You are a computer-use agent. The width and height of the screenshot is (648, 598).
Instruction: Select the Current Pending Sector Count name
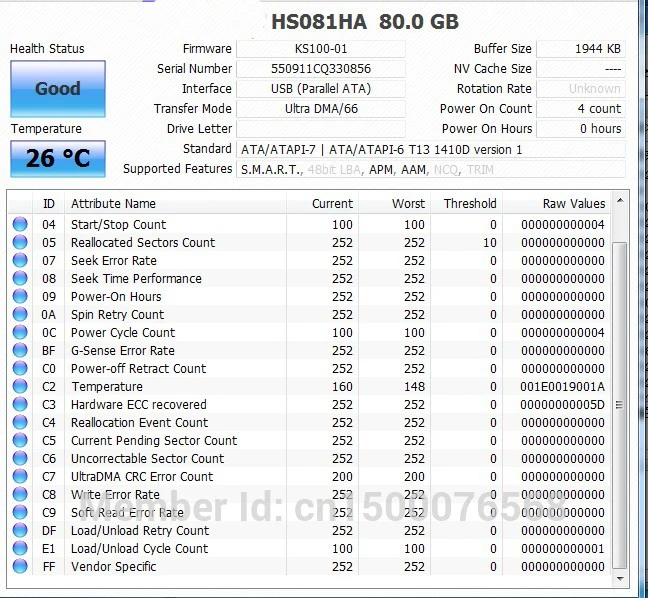coord(154,441)
